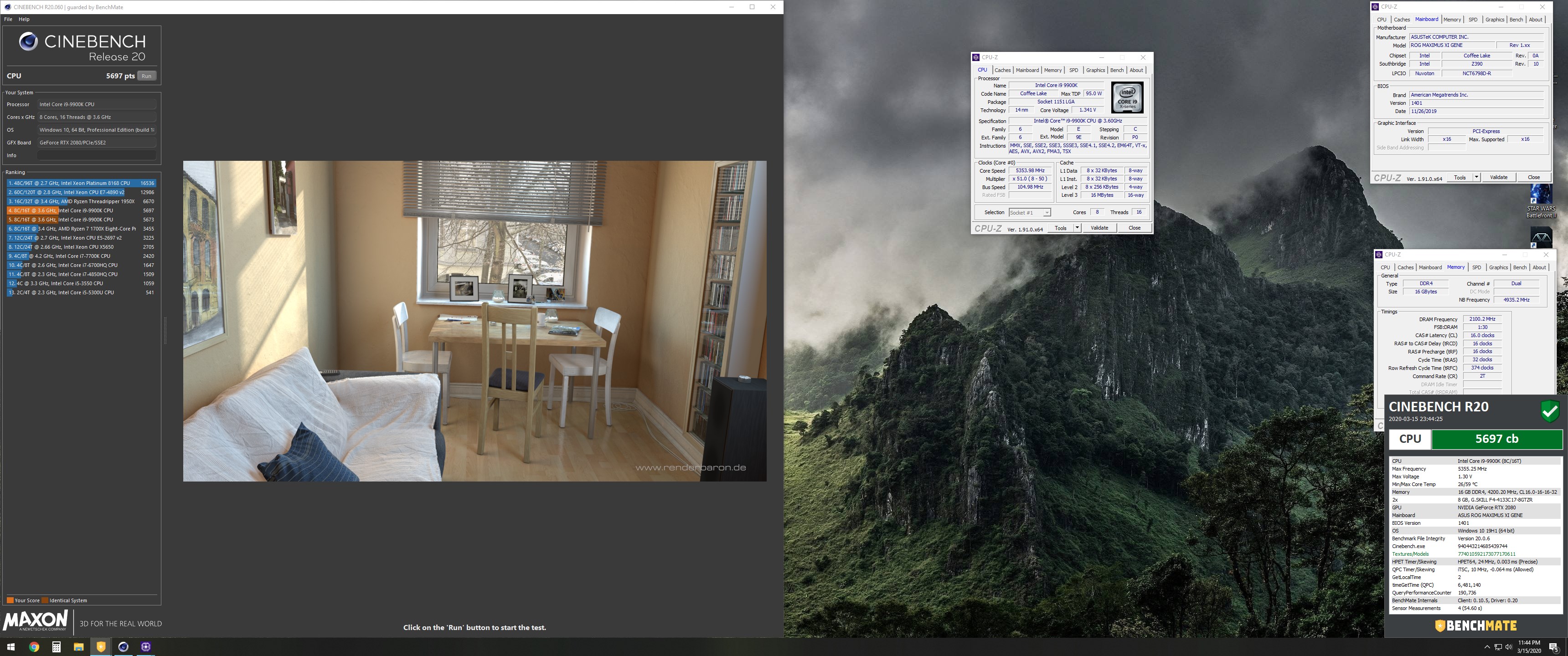Viewport: 1568px width, 656px height.
Task: Select ranking row 13 Core i5-5300U
Action: 81,293
